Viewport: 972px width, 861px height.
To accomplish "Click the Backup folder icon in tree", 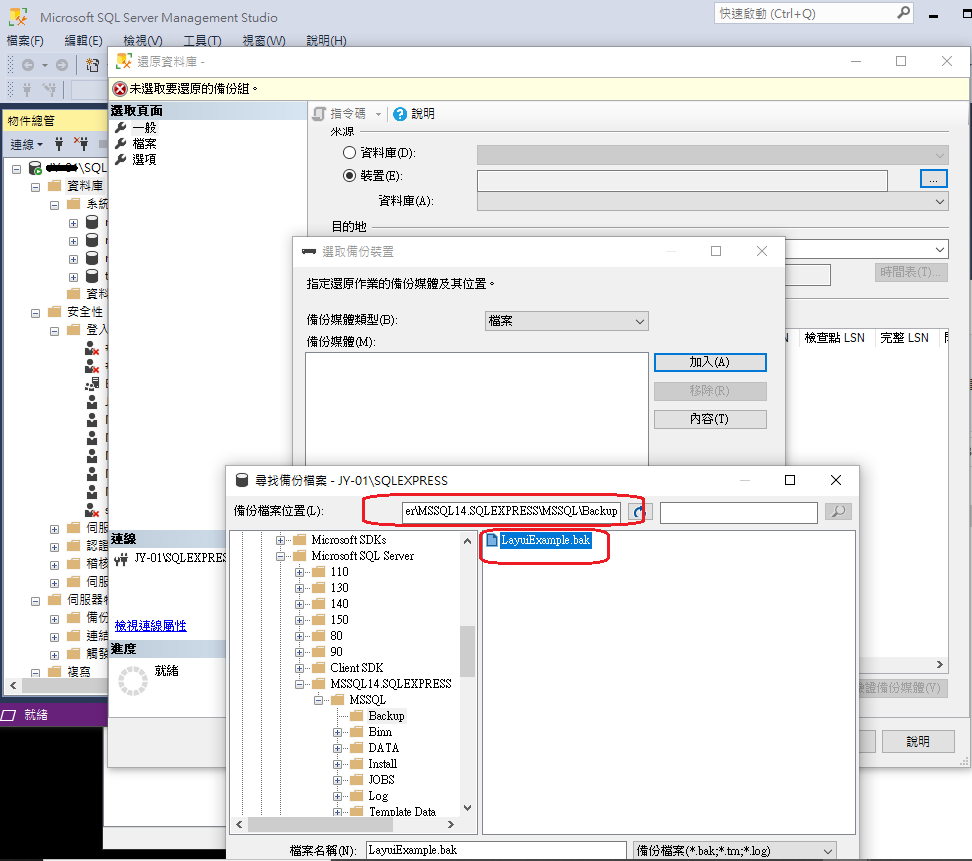I will pos(356,716).
